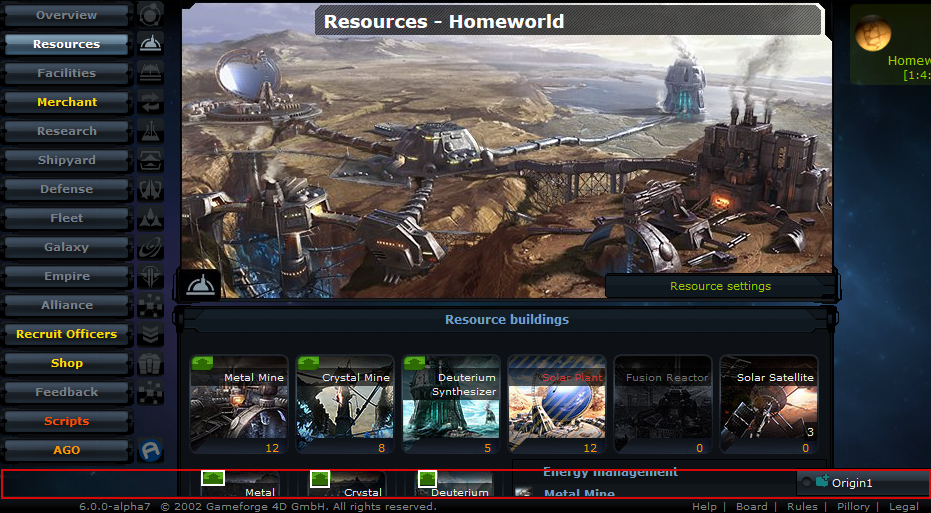Open the Empire menu
The height and width of the screenshot is (513, 931).
point(66,276)
